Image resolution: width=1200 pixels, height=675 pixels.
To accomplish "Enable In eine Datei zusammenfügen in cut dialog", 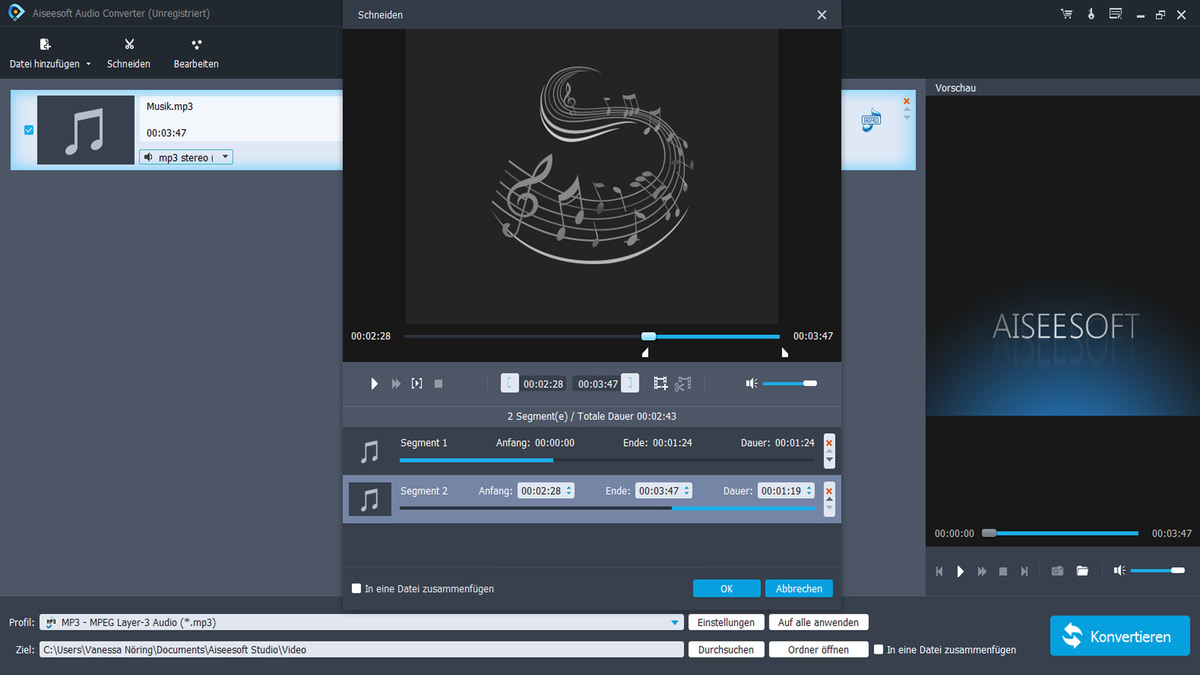I will tap(356, 588).
